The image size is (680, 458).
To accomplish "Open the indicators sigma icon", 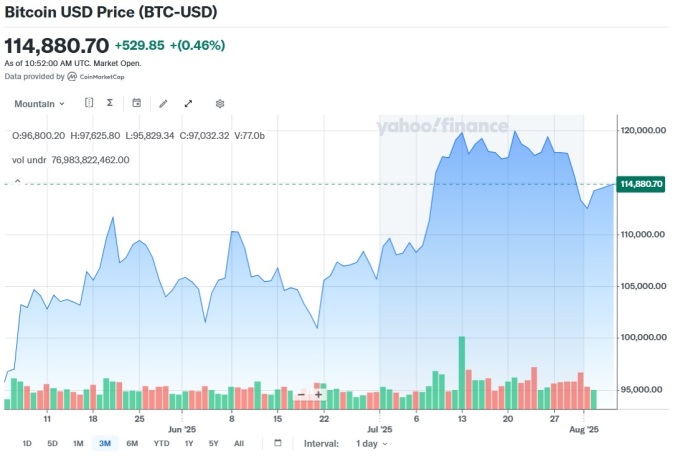I will pos(109,103).
